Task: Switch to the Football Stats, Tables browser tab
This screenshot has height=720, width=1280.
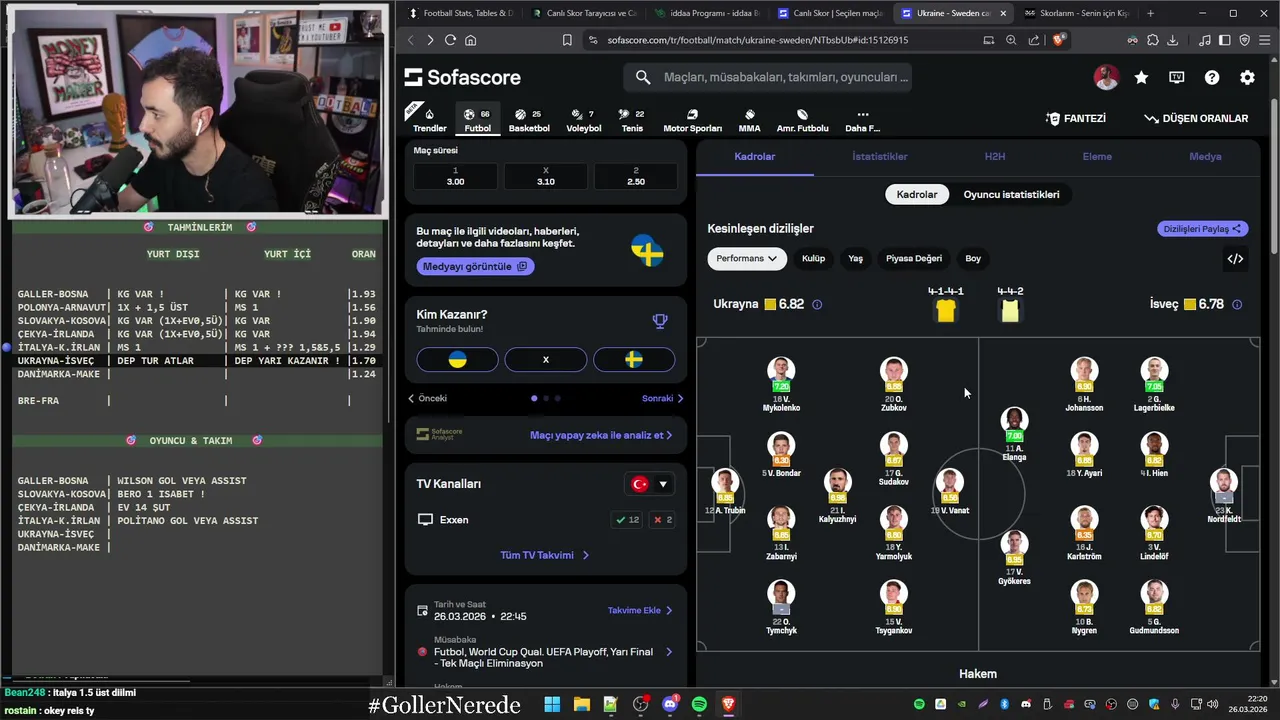Action: (461, 13)
